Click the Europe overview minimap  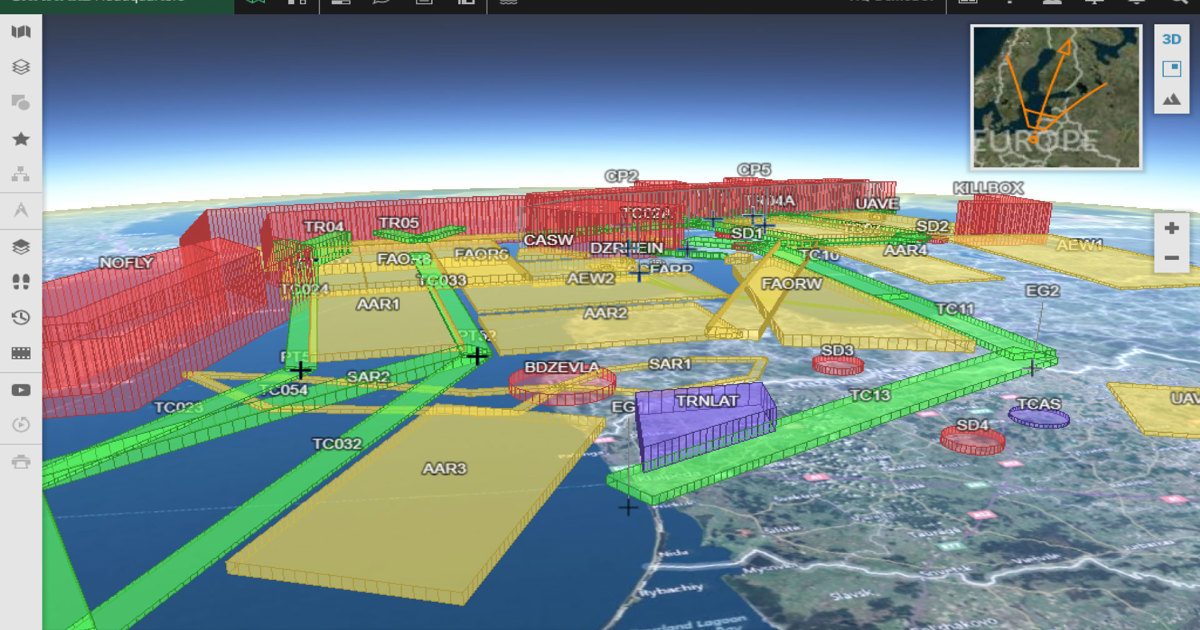(1056, 96)
